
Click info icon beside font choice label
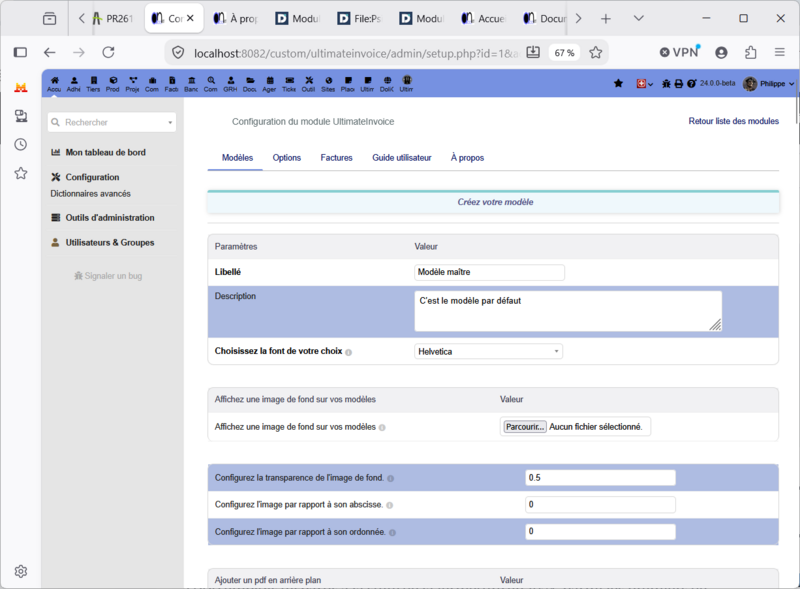(x=348, y=352)
